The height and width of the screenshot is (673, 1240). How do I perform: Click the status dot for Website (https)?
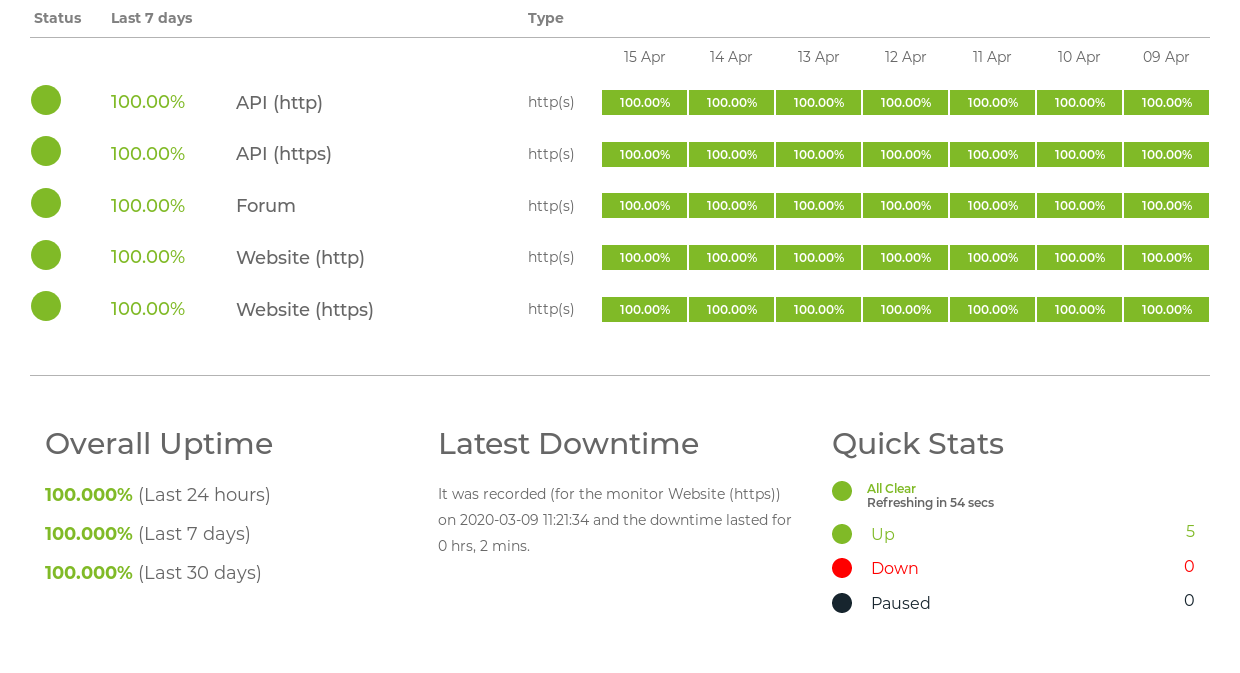pos(46,306)
